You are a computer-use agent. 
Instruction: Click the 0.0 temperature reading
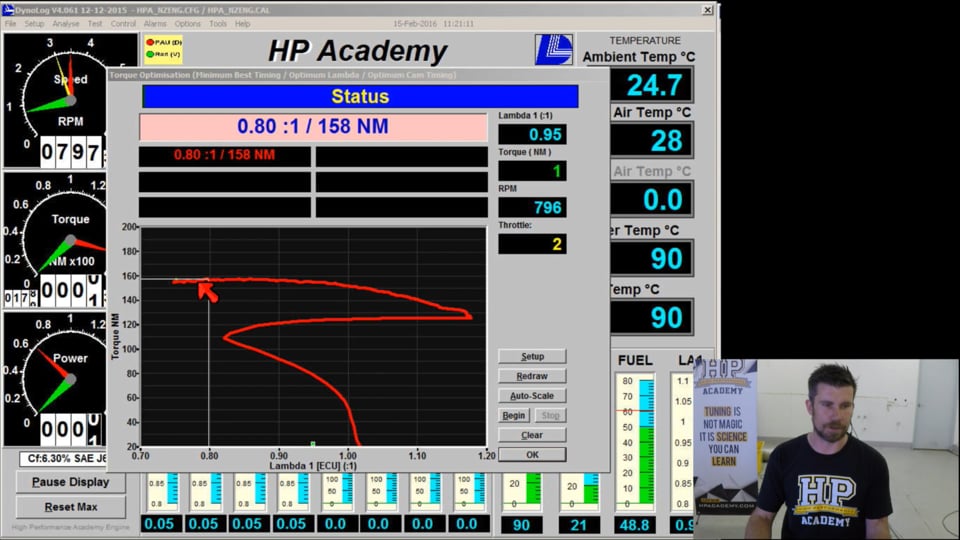click(652, 200)
